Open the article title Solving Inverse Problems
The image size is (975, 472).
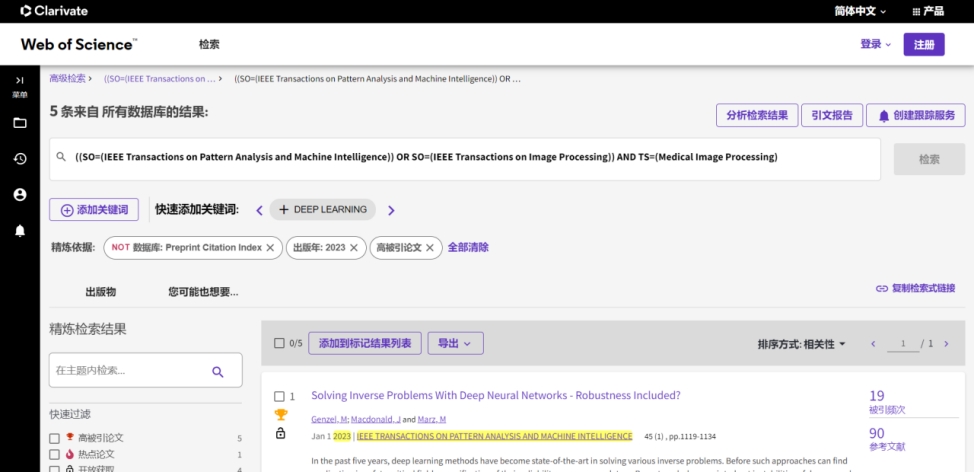click(496, 396)
